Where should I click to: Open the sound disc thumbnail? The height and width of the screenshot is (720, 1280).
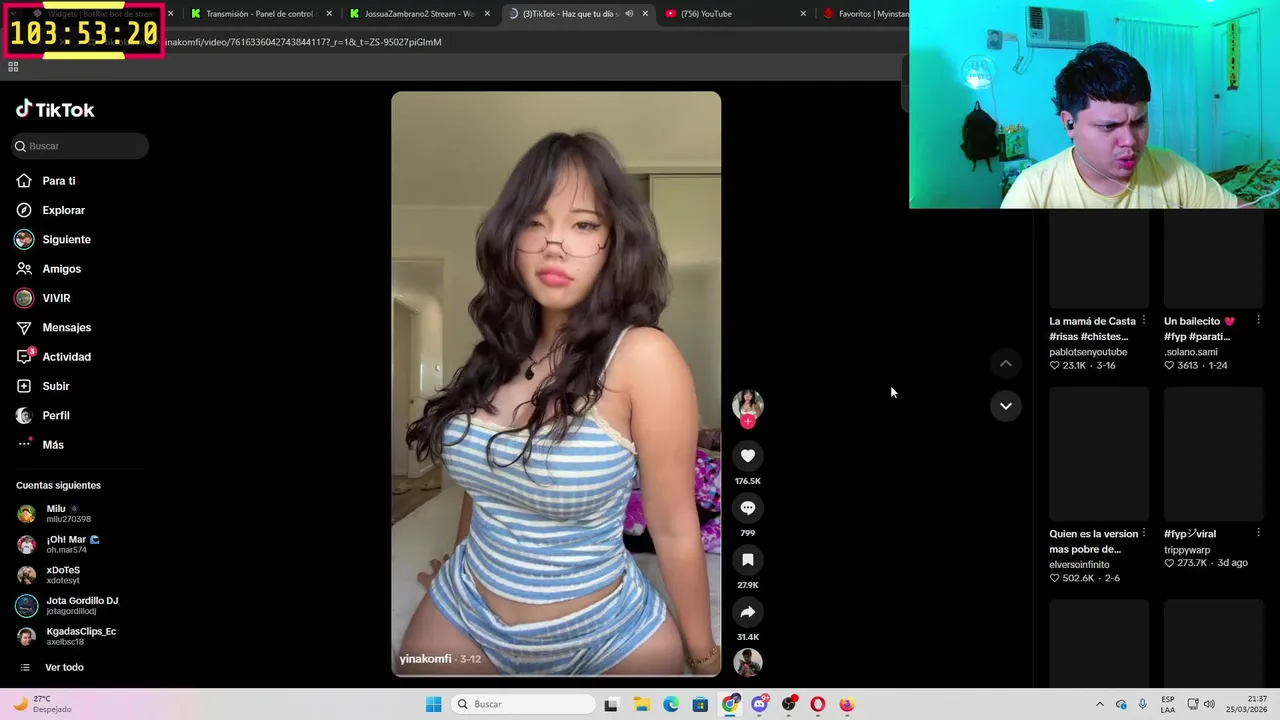(x=747, y=662)
